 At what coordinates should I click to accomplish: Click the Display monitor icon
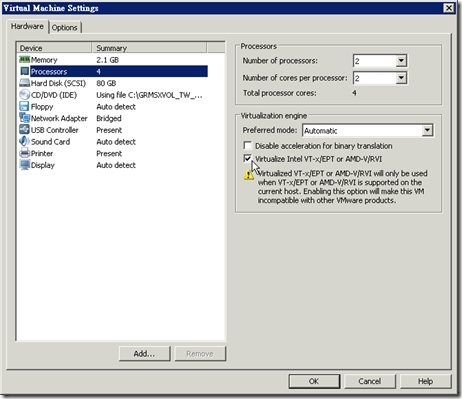pos(24,165)
